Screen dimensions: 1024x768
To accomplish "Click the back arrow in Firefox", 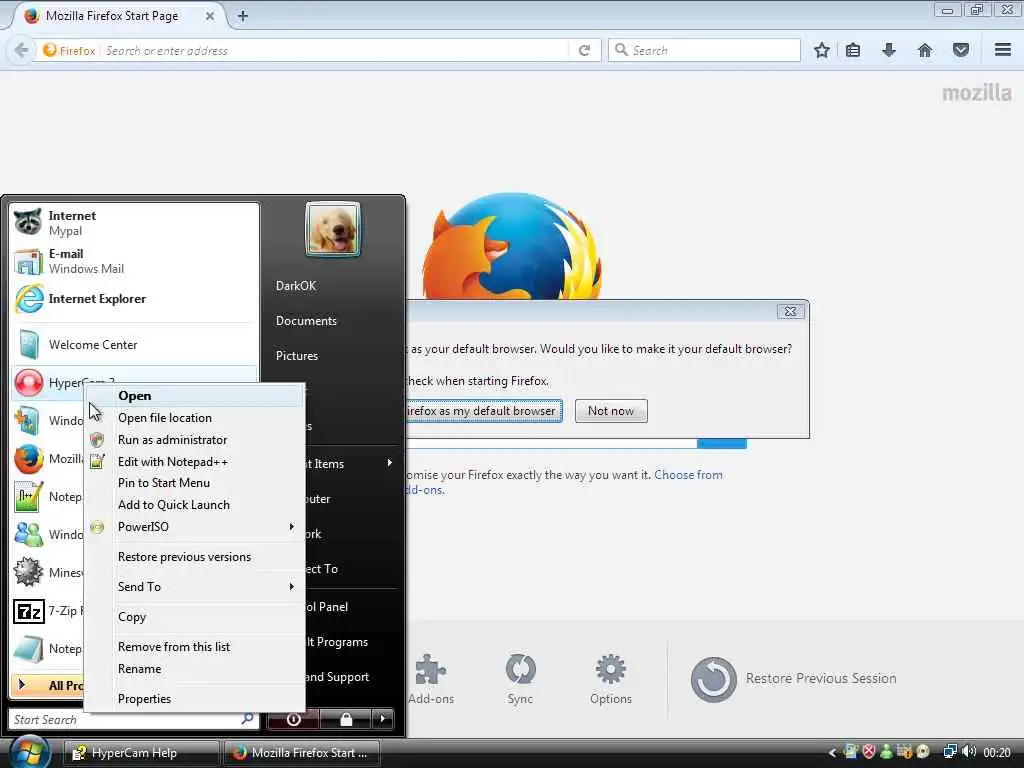I will (x=21, y=50).
